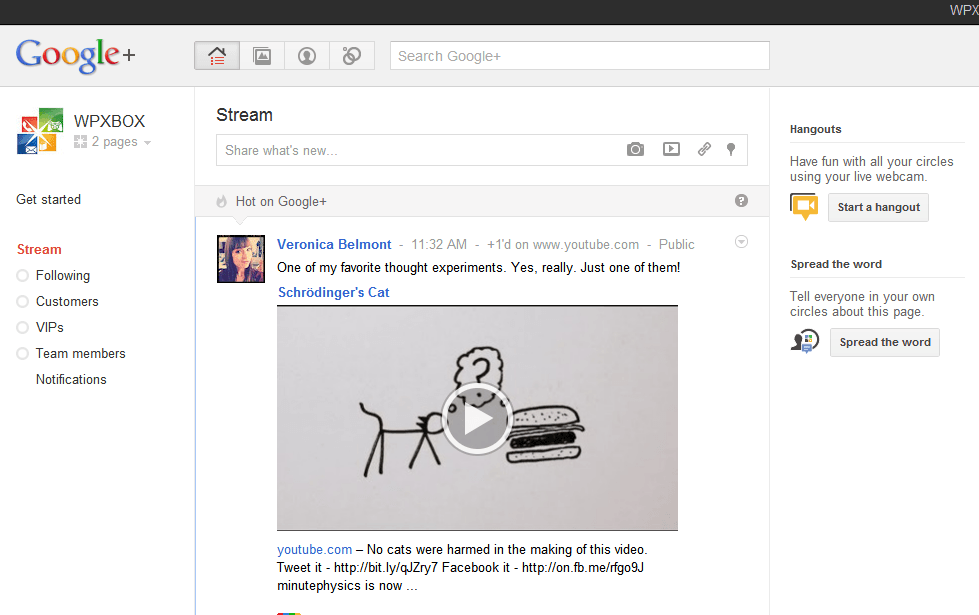
Task: Select the Following circle radio button
Action: (22, 275)
